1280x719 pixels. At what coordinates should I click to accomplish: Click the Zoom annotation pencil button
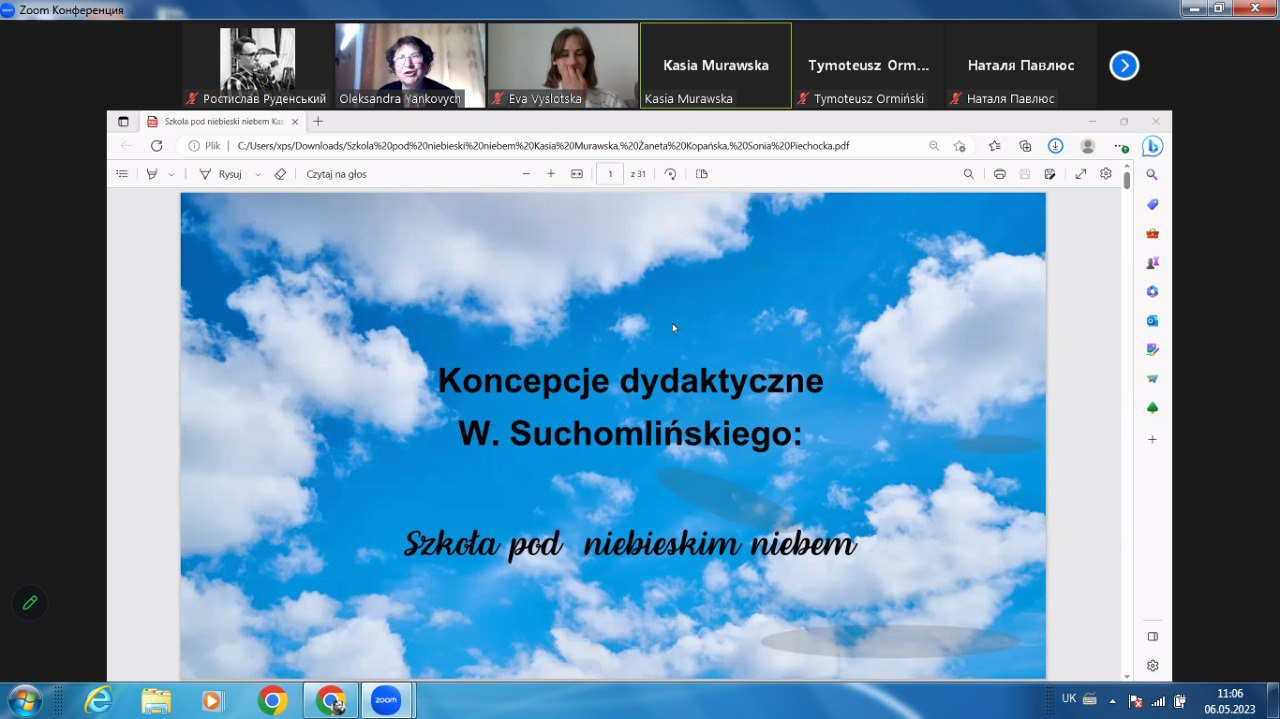[x=30, y=602]
